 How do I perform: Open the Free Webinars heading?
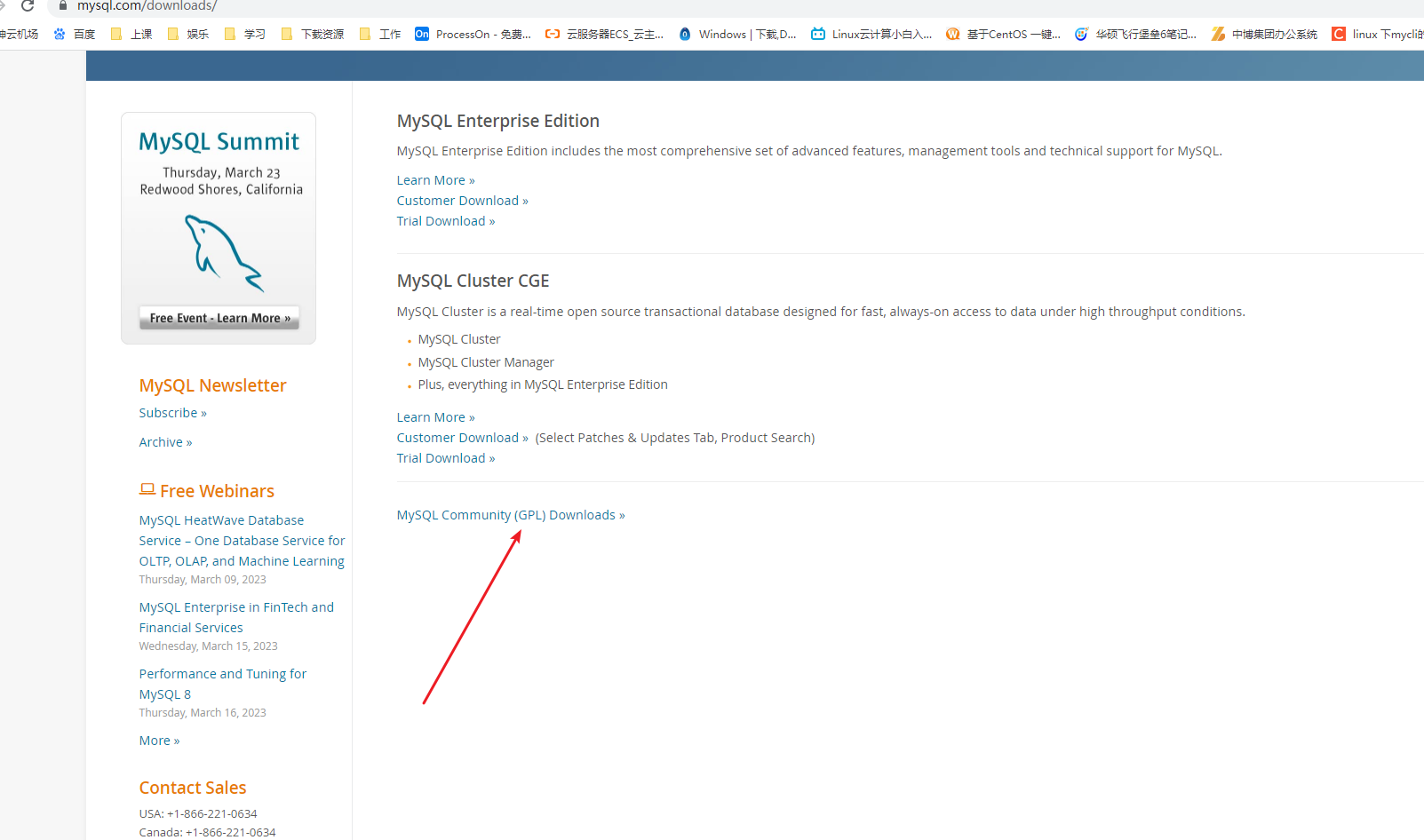click(217, 491)
